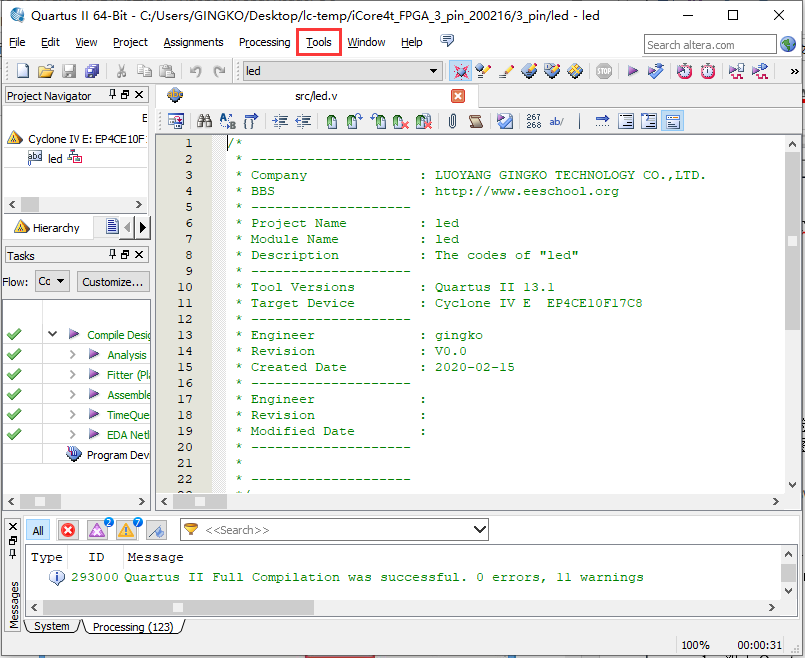Expand the Fitter task node

point(72,375)
